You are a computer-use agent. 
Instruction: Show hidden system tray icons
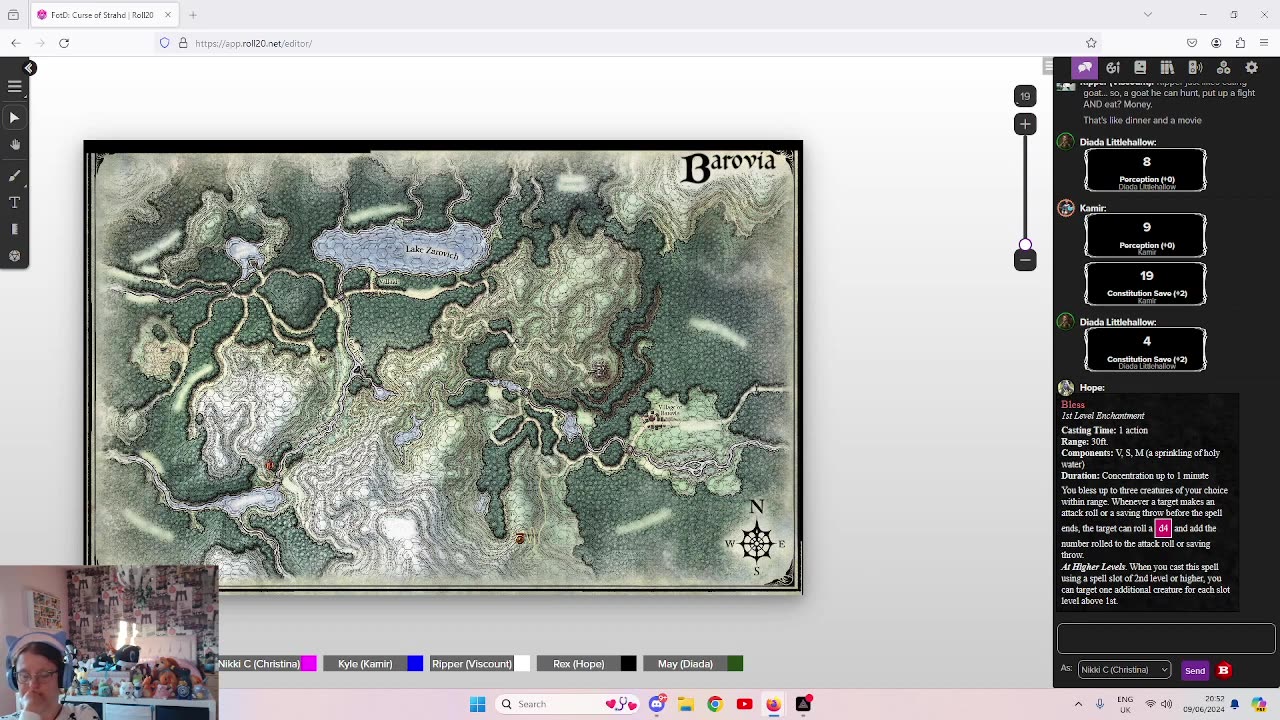point(1078,704)
